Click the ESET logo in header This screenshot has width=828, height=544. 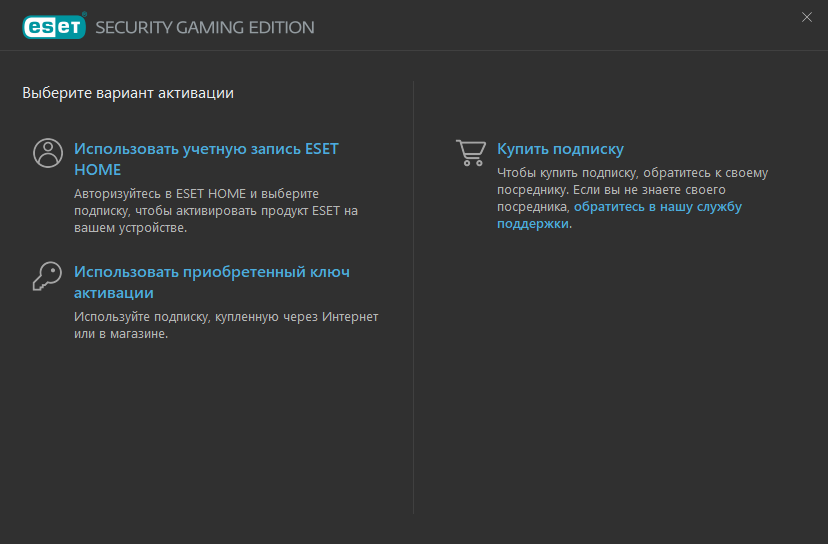[x=54, y=26]
